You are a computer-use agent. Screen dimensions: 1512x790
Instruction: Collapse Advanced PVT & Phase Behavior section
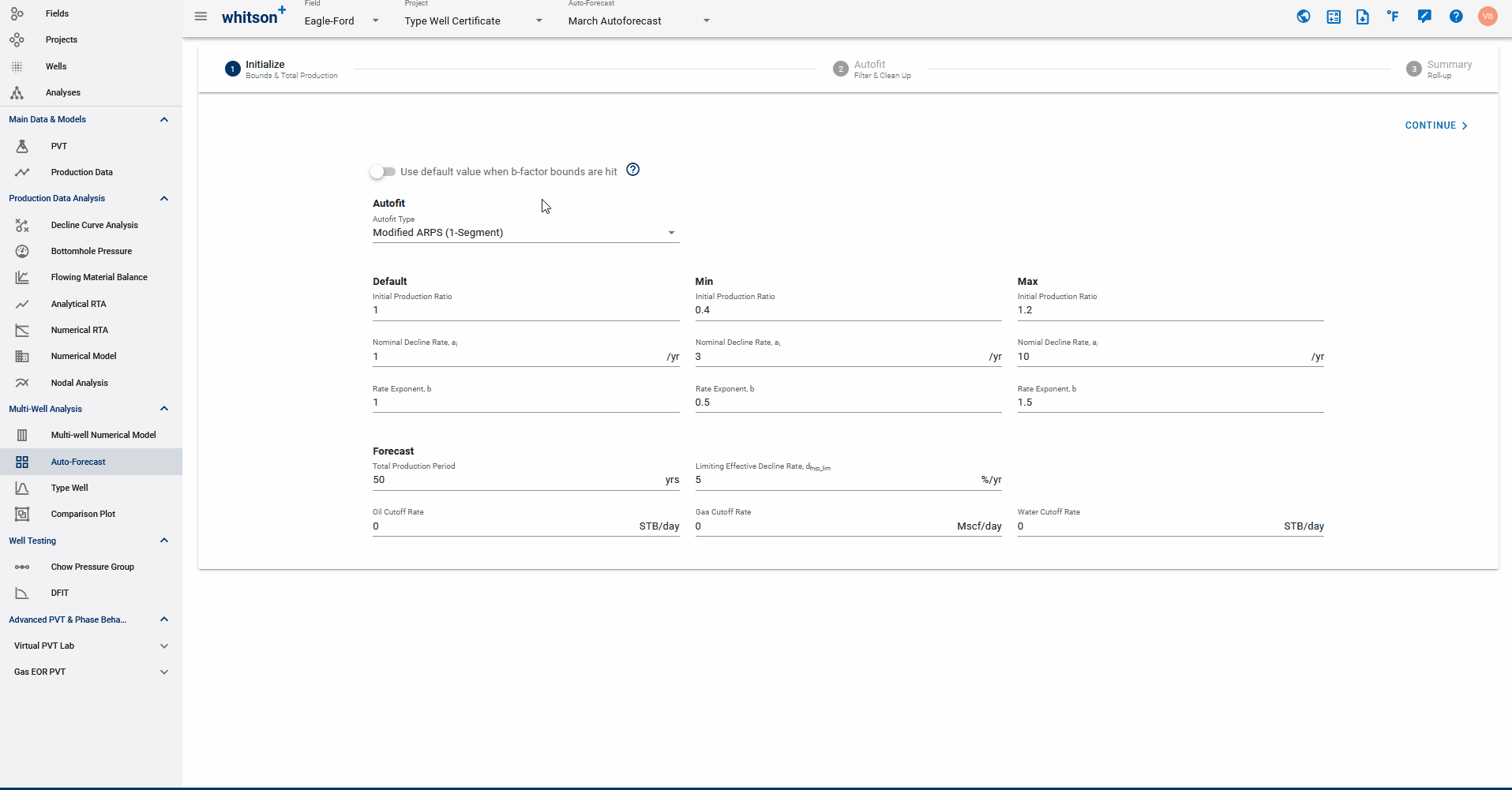164,620
